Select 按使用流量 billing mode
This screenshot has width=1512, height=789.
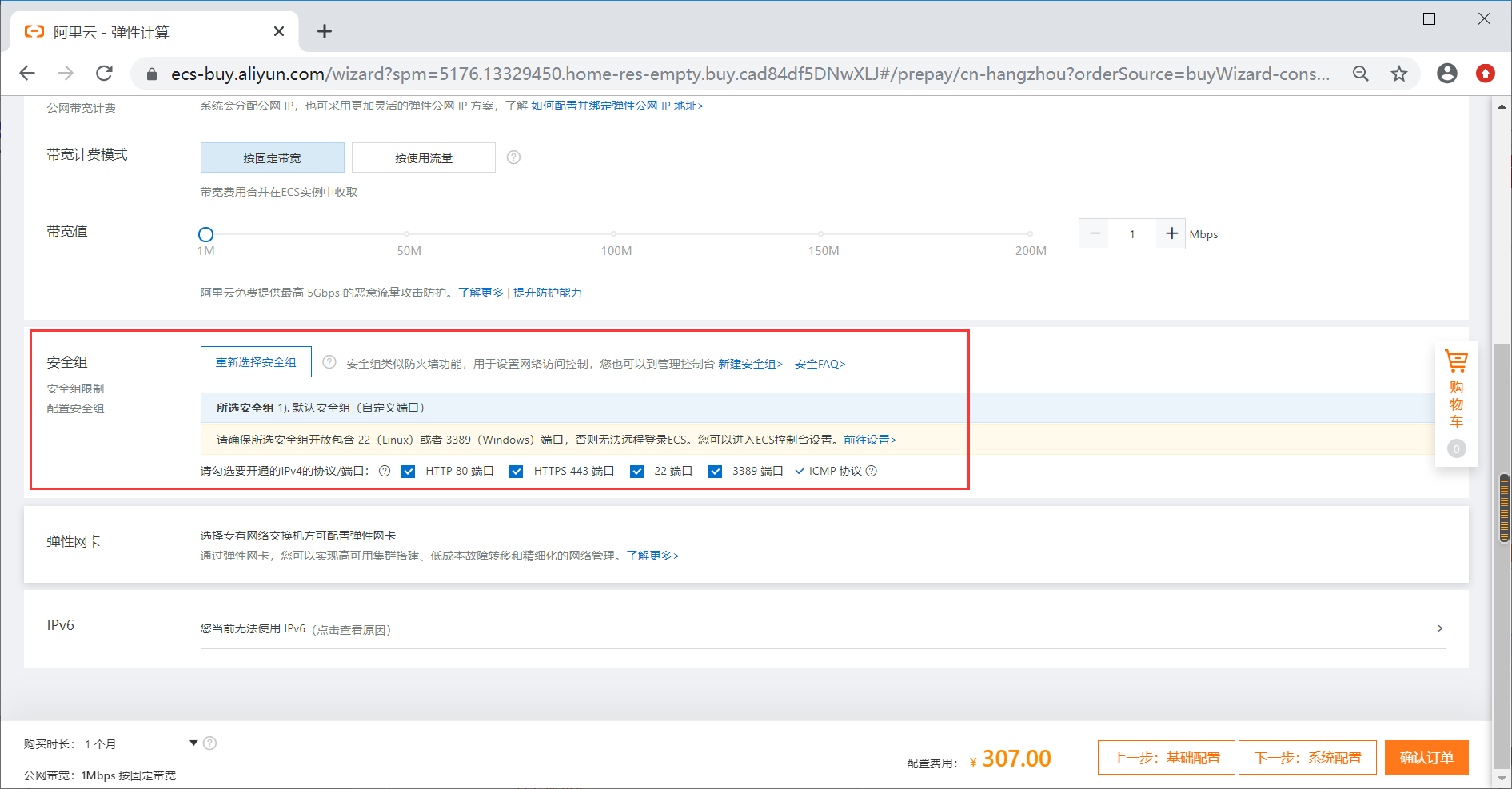pos(424,157)
